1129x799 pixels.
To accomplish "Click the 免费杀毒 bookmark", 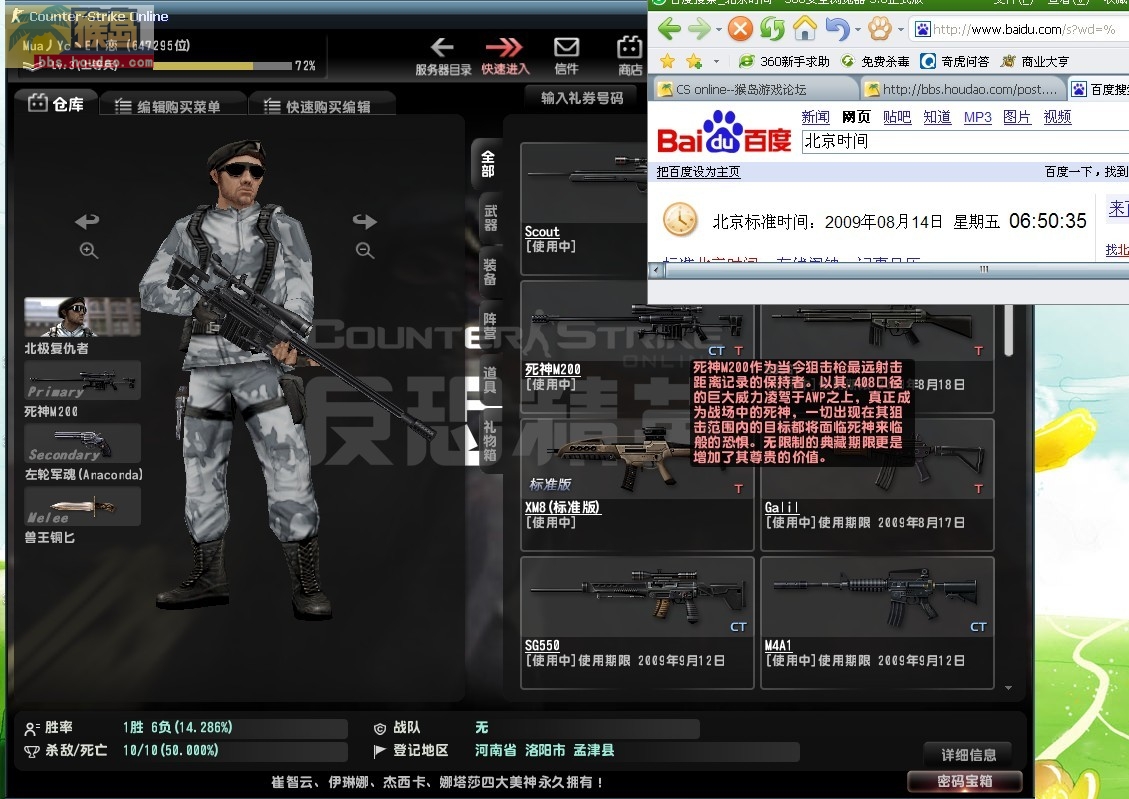I will (x=876, y=62).
